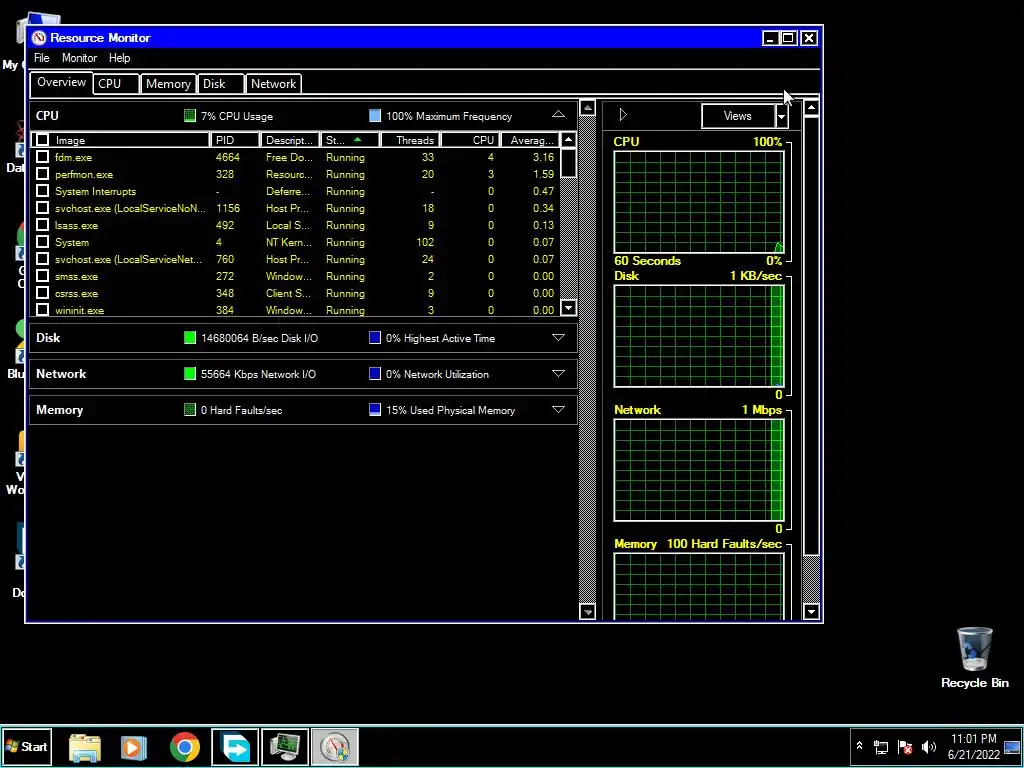Click the blue Used Physical Memory indicator
Viewport: 1024px width, 768px height.
pyautogui.click(x=375, y=410)
